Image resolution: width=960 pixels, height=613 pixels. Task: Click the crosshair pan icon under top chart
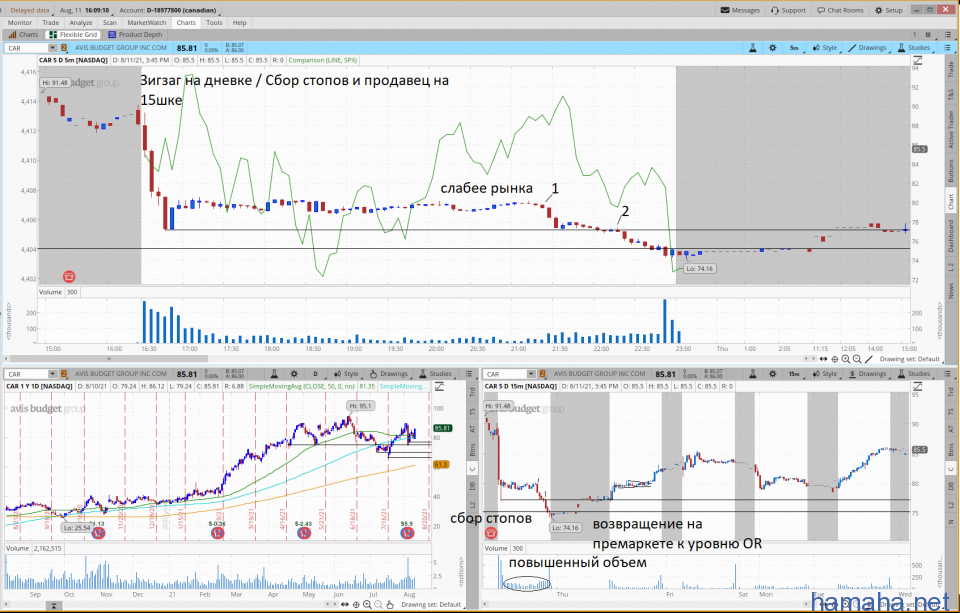[834, 359]
